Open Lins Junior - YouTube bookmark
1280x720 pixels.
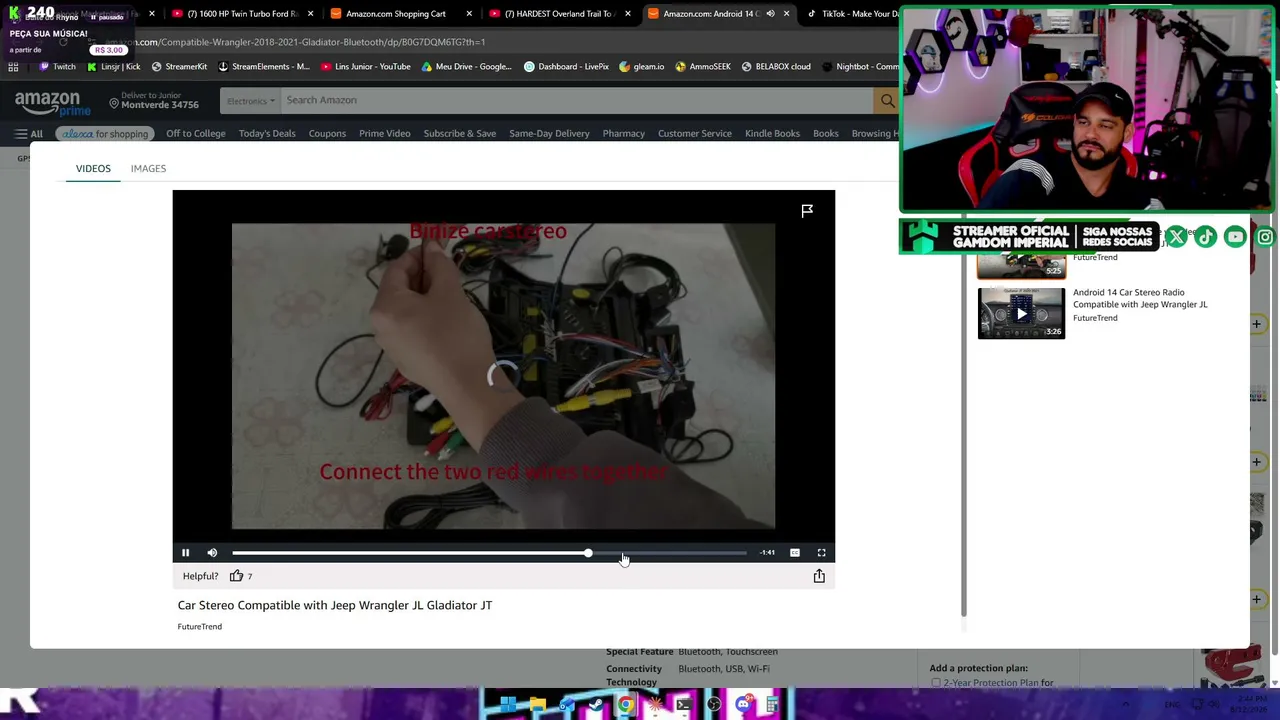point(366,67)
